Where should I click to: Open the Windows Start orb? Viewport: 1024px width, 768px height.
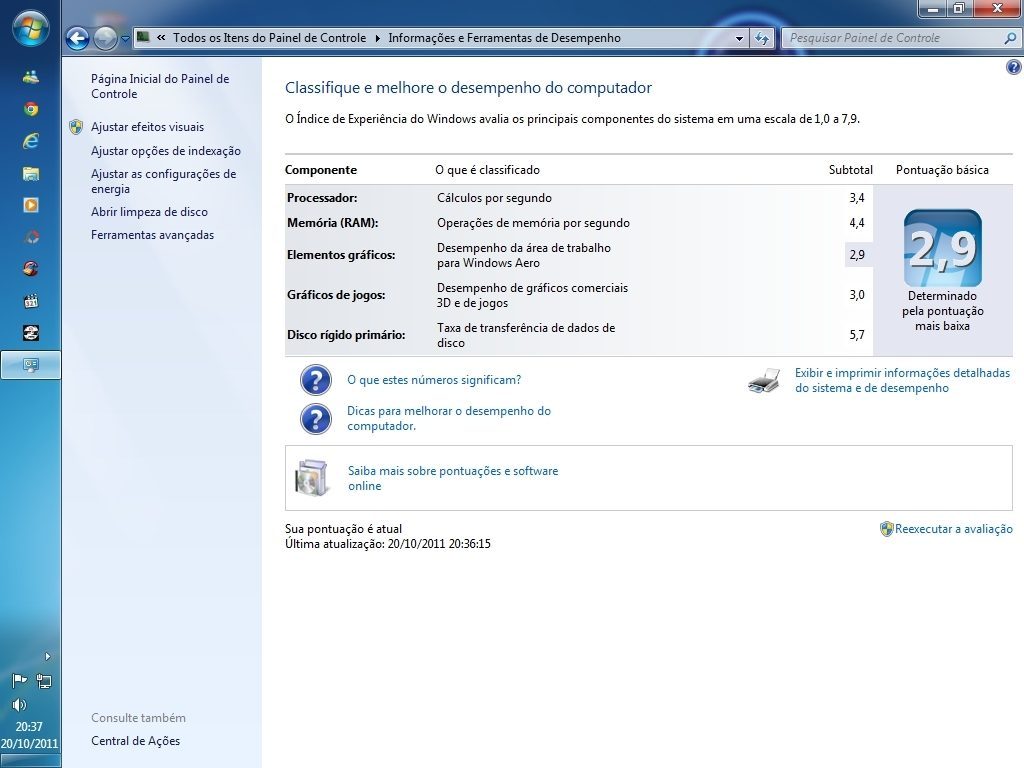[30, 29]
